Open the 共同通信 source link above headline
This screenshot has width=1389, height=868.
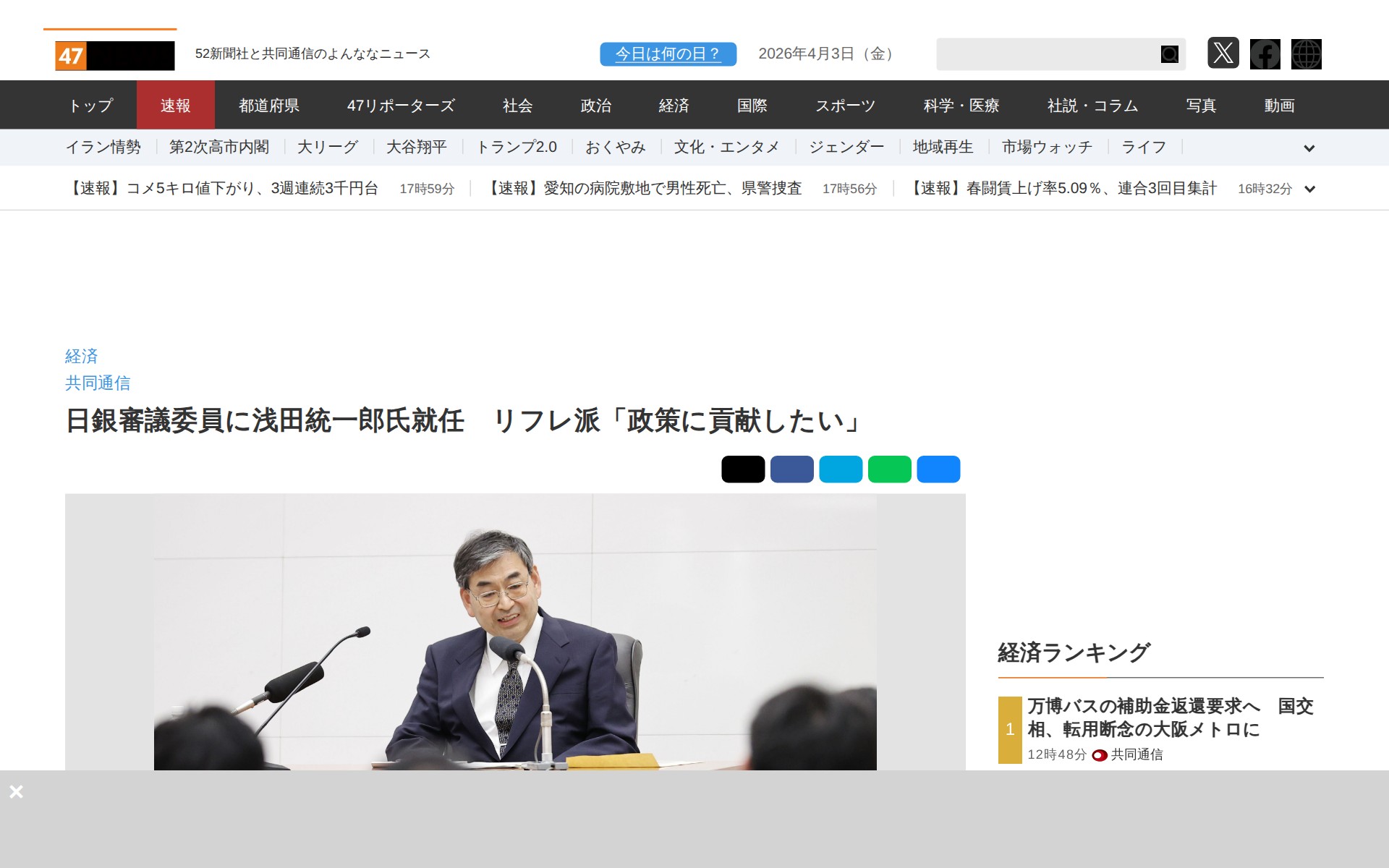pos(98,383)
